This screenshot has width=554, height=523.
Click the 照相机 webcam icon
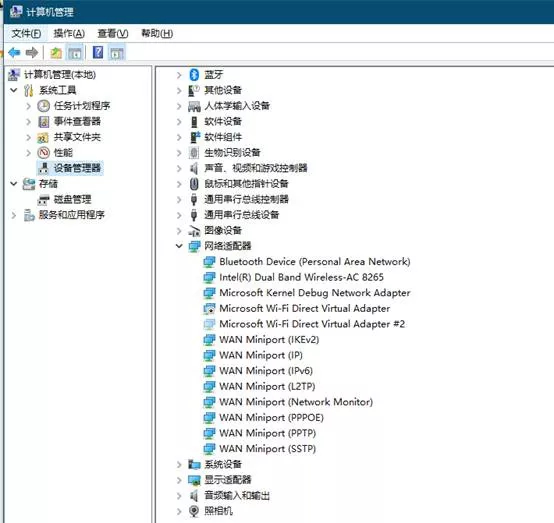click(194, 511)
